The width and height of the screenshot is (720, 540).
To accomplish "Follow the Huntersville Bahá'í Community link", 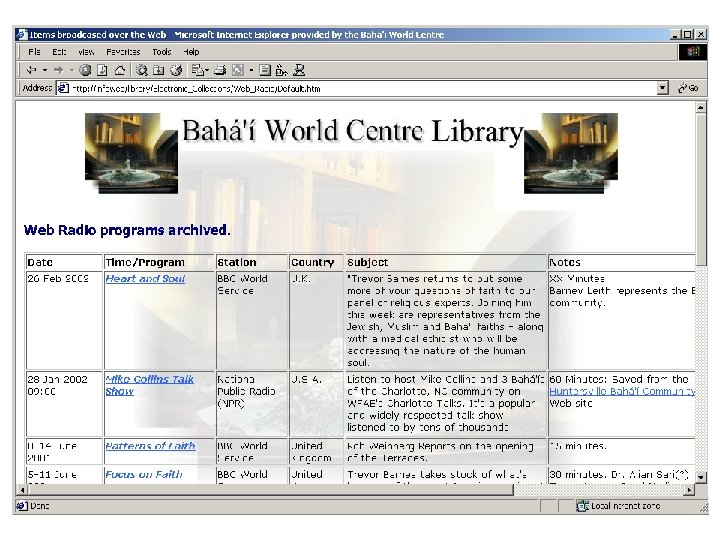I will point(622,391).
